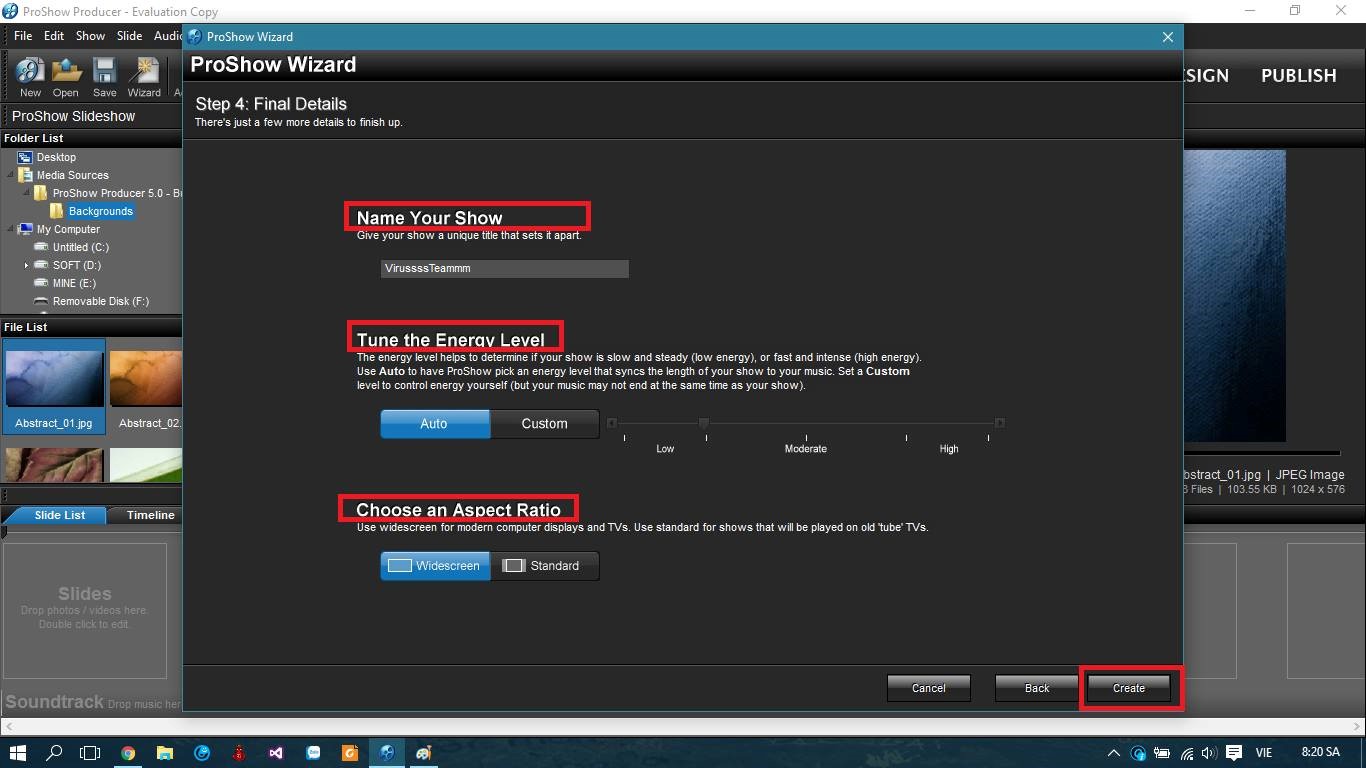Image resolution: width=1366 pixels, height=768 pixels.
Task: Select the Auto energy level option
Action: [435, 424]
